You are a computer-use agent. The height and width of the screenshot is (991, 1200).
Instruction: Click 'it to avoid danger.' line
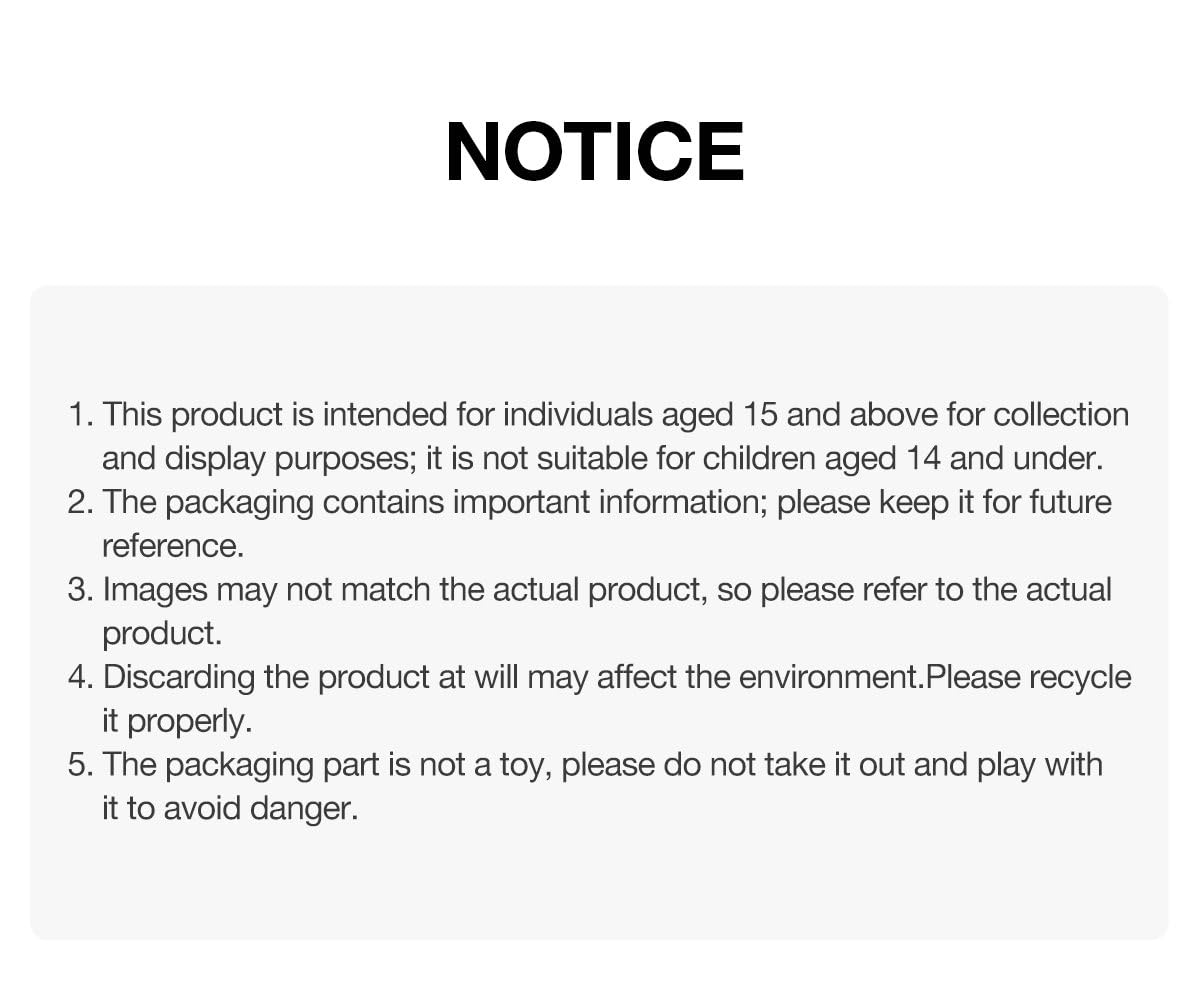point(230,808)
